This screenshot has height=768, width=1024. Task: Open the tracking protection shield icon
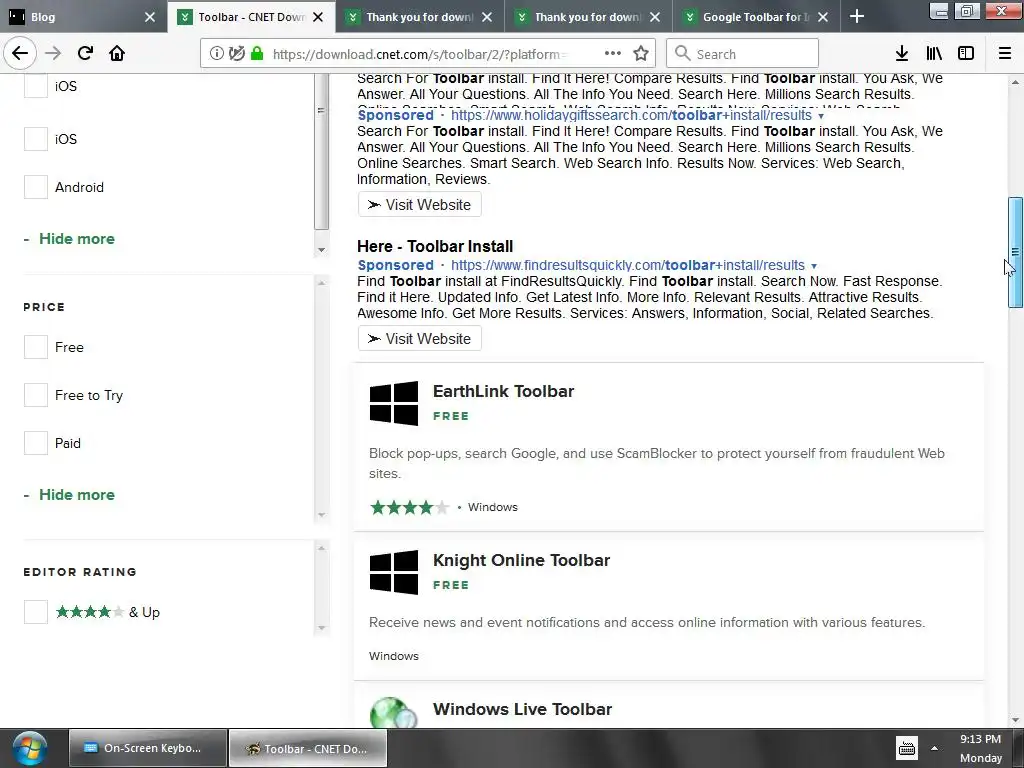point(237,54)
